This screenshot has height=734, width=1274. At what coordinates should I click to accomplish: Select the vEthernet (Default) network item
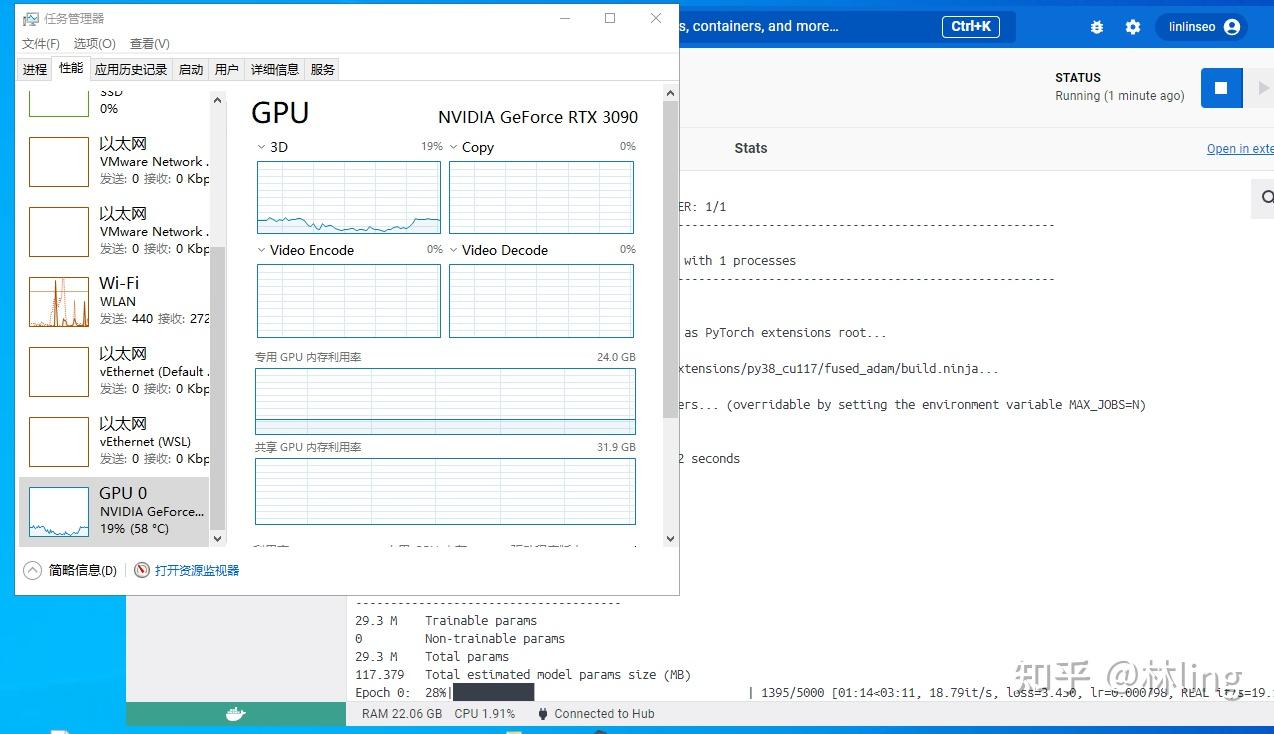(114, 371)
